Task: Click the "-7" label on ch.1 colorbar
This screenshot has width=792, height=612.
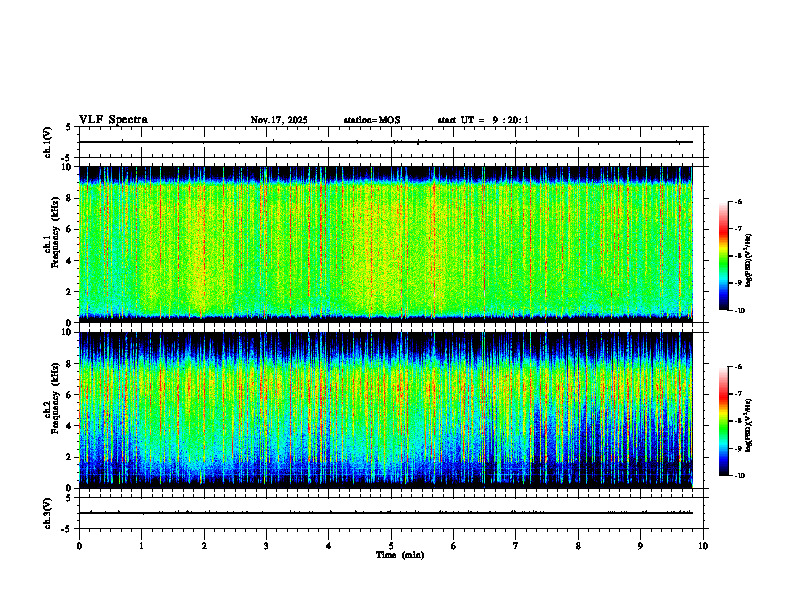Action: click(x=738, y=229)
